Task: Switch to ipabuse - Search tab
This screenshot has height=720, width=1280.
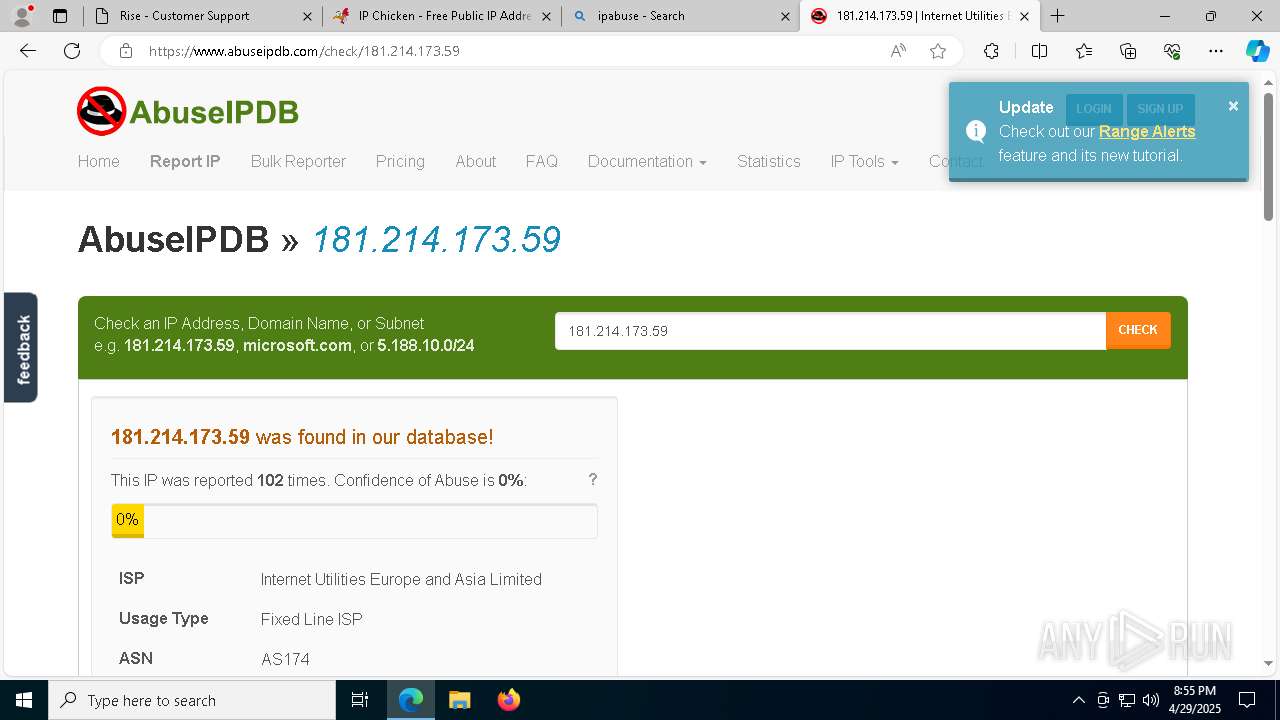Action: point(681,16)
